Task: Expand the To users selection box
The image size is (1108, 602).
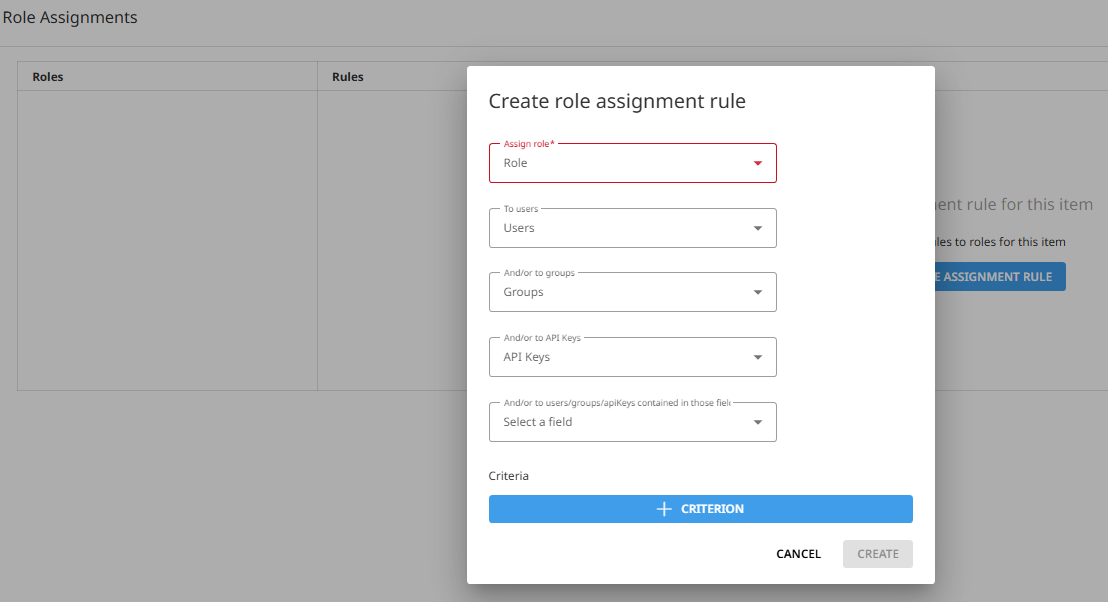Action: (x=620, y=228)
